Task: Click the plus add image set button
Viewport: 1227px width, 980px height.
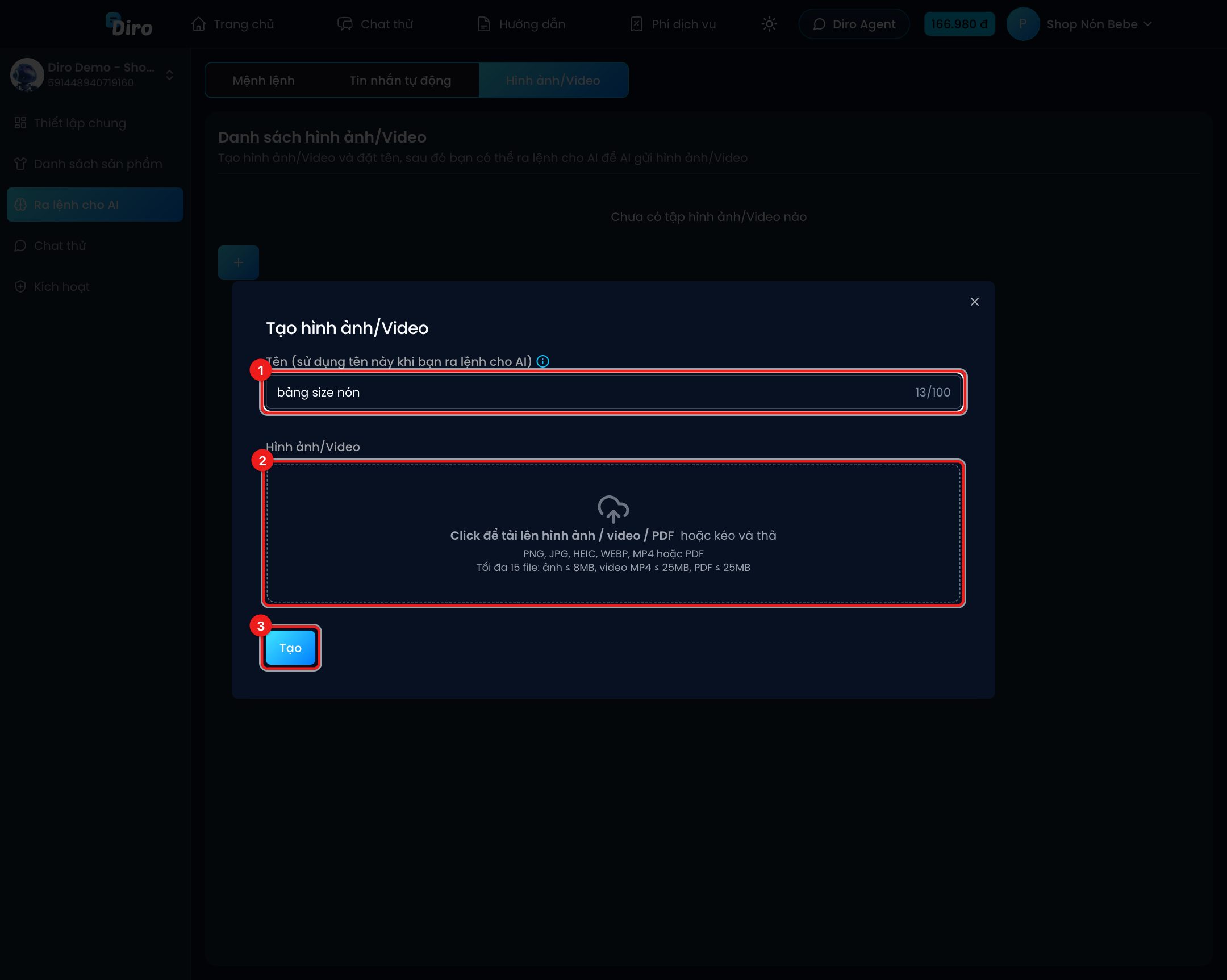Action: click(x=239, y=262)
